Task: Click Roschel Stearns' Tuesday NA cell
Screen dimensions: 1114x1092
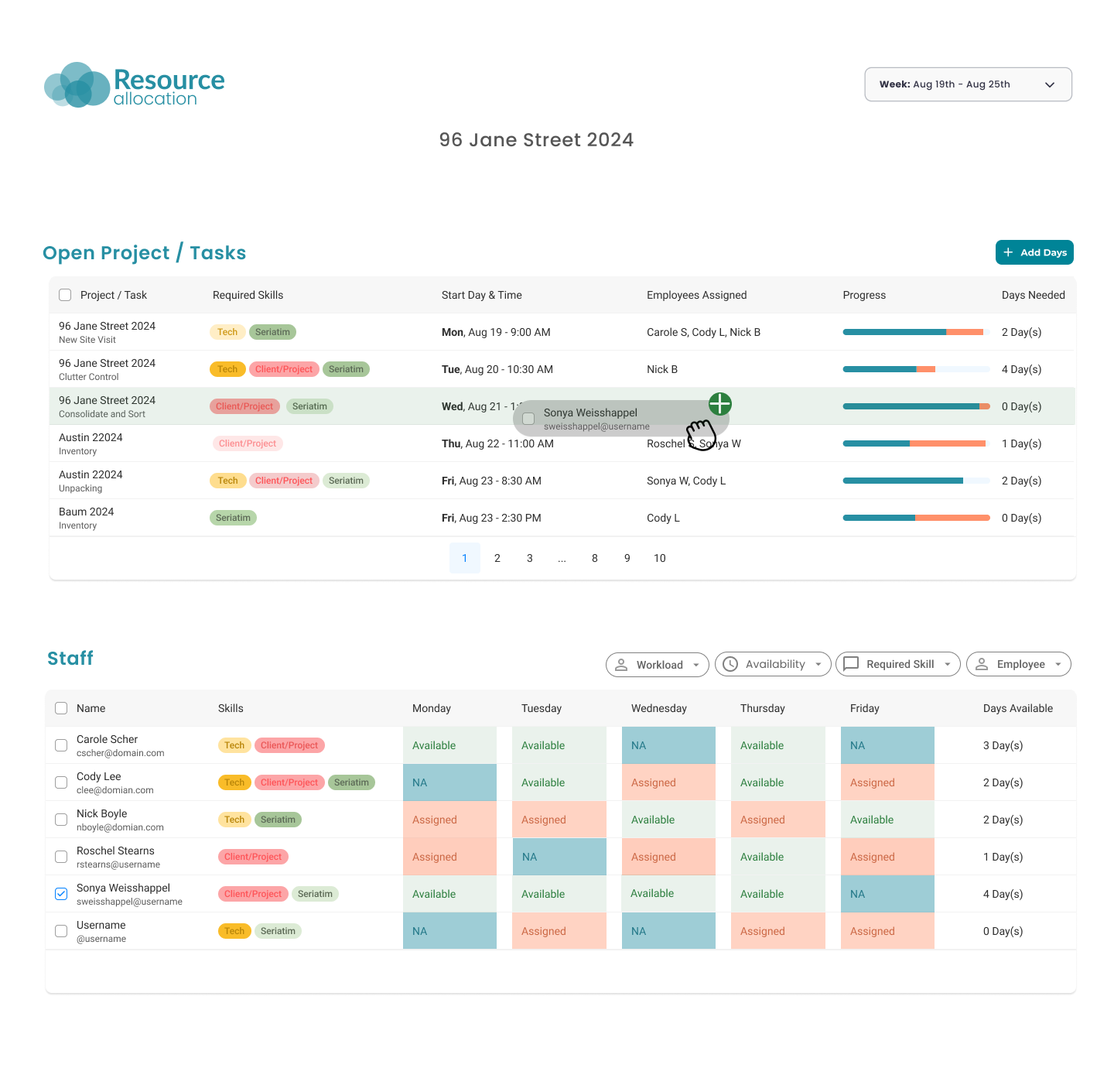Action: pos(559,857)
